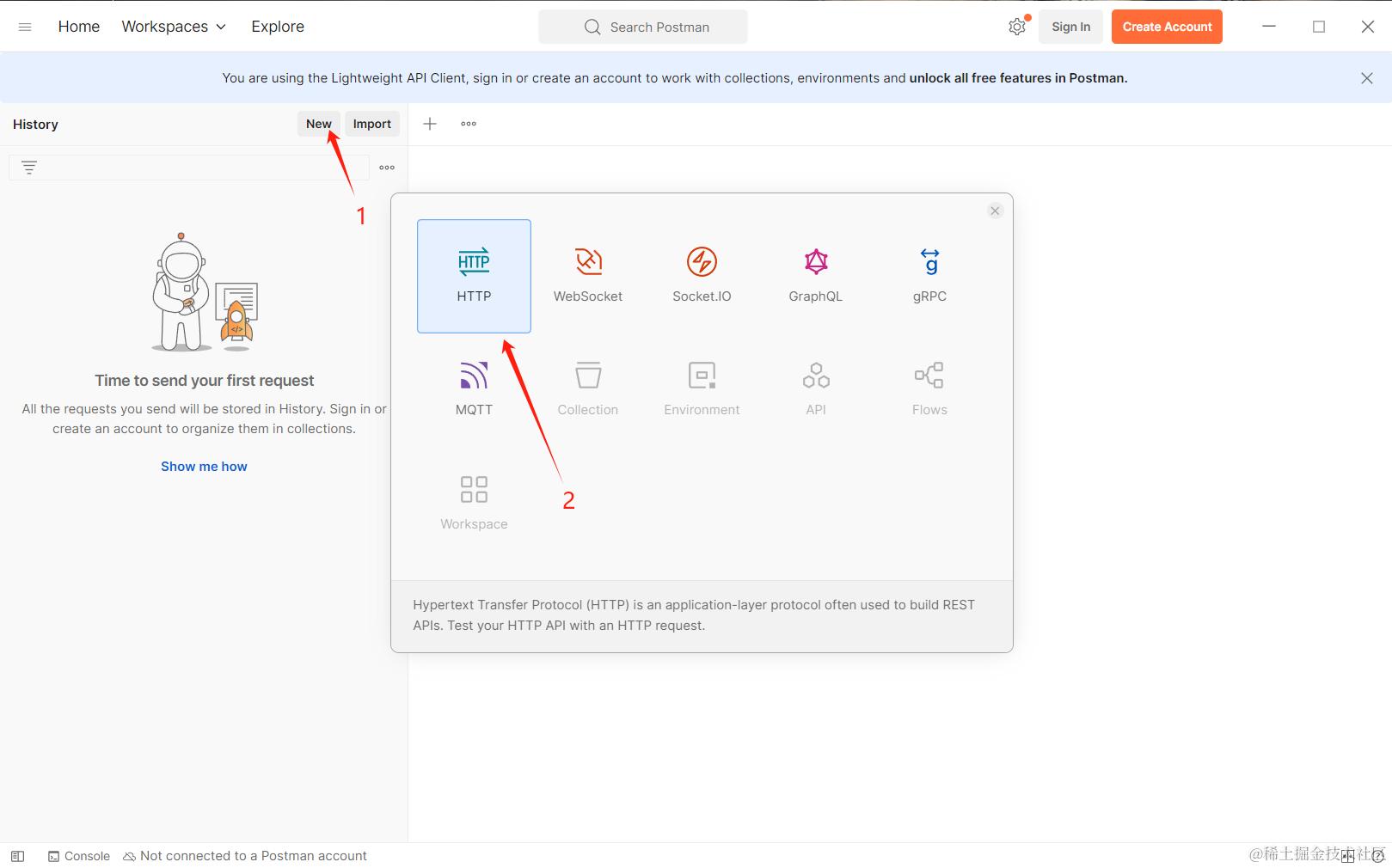Dismiss the Lightweight API Client banner
This screenshot has height=868, width=1392.
click(x=1367, y=78)
